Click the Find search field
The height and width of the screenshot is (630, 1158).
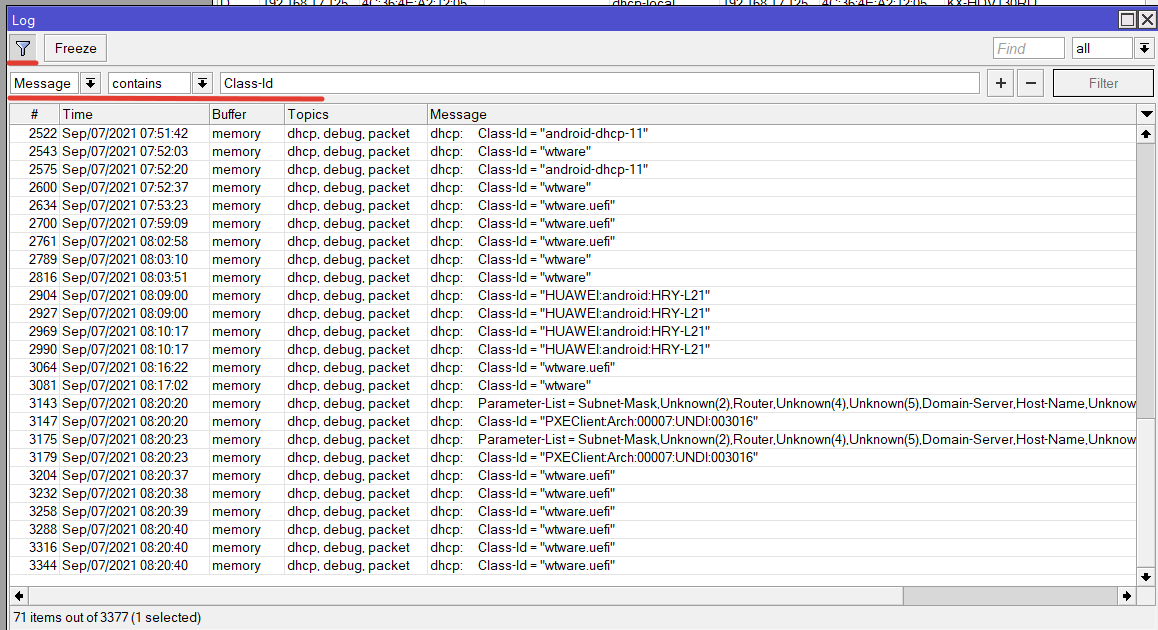click(1028, 48)
